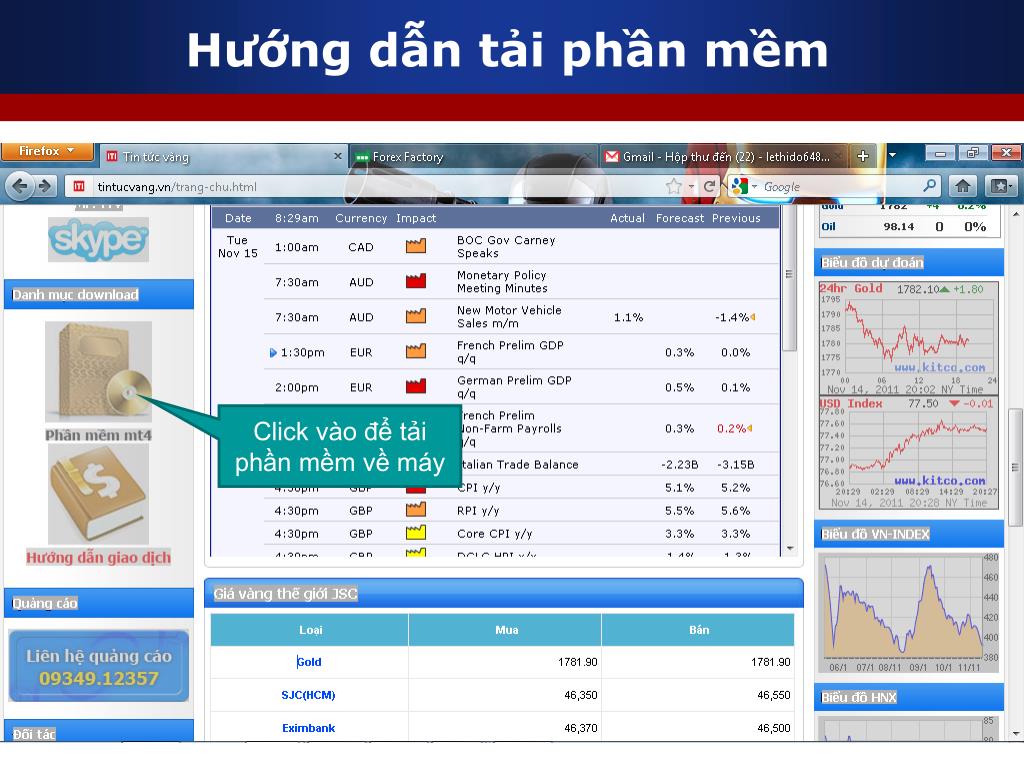Screen dimensions: 1024x768
Task: Click impact icon for RPI y/y row
Action: [x=415, y=509]
